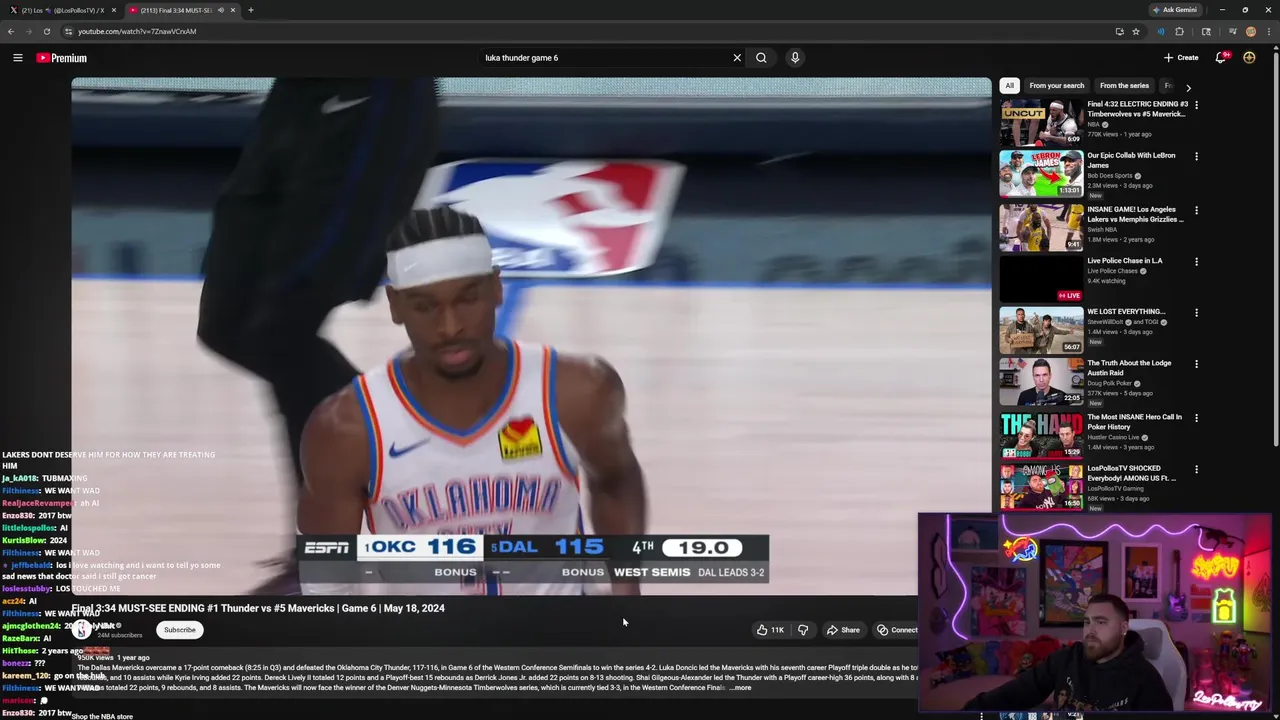
Task: Show more filter chips with right arrow
Action: (x=1188, y=88)
